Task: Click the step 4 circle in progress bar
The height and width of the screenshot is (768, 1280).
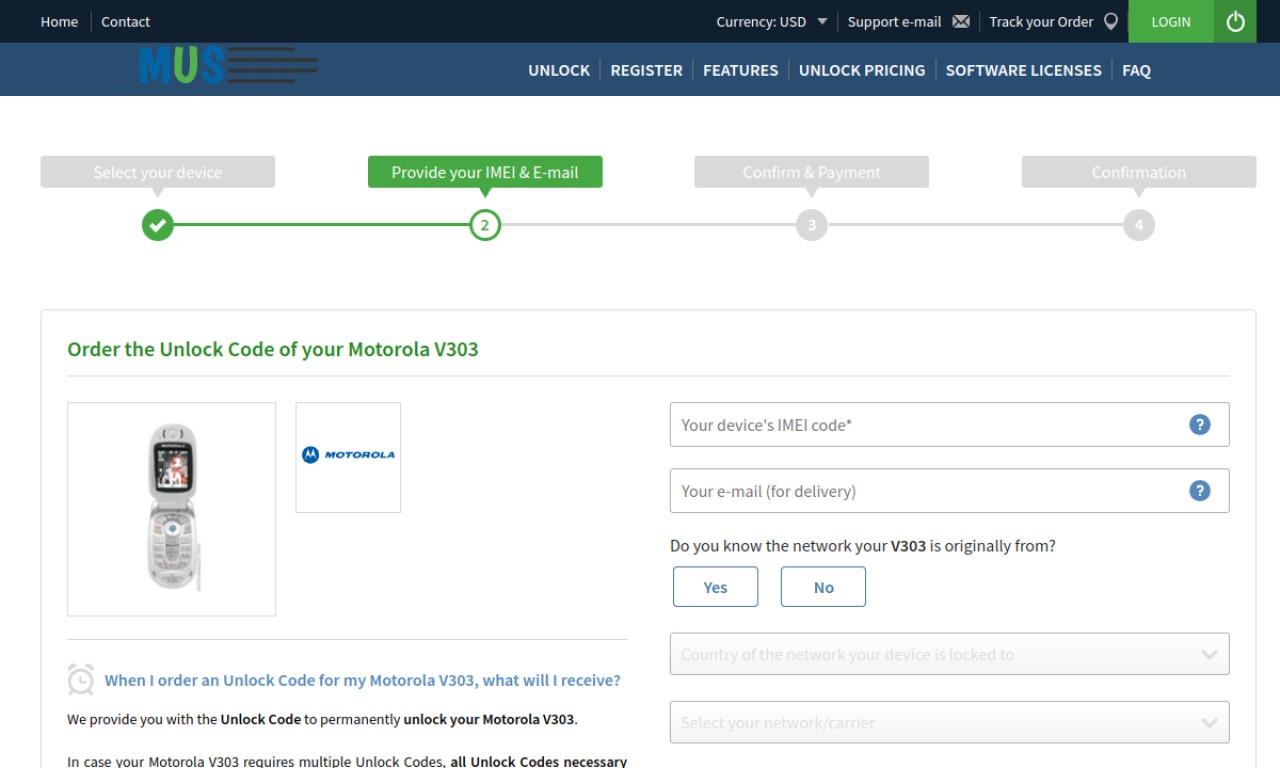Action: click(x=1139, y=225)
